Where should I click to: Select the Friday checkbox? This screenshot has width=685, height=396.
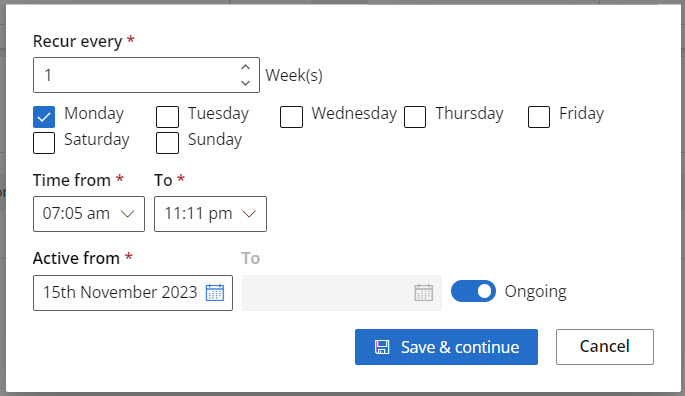point(539,117)
